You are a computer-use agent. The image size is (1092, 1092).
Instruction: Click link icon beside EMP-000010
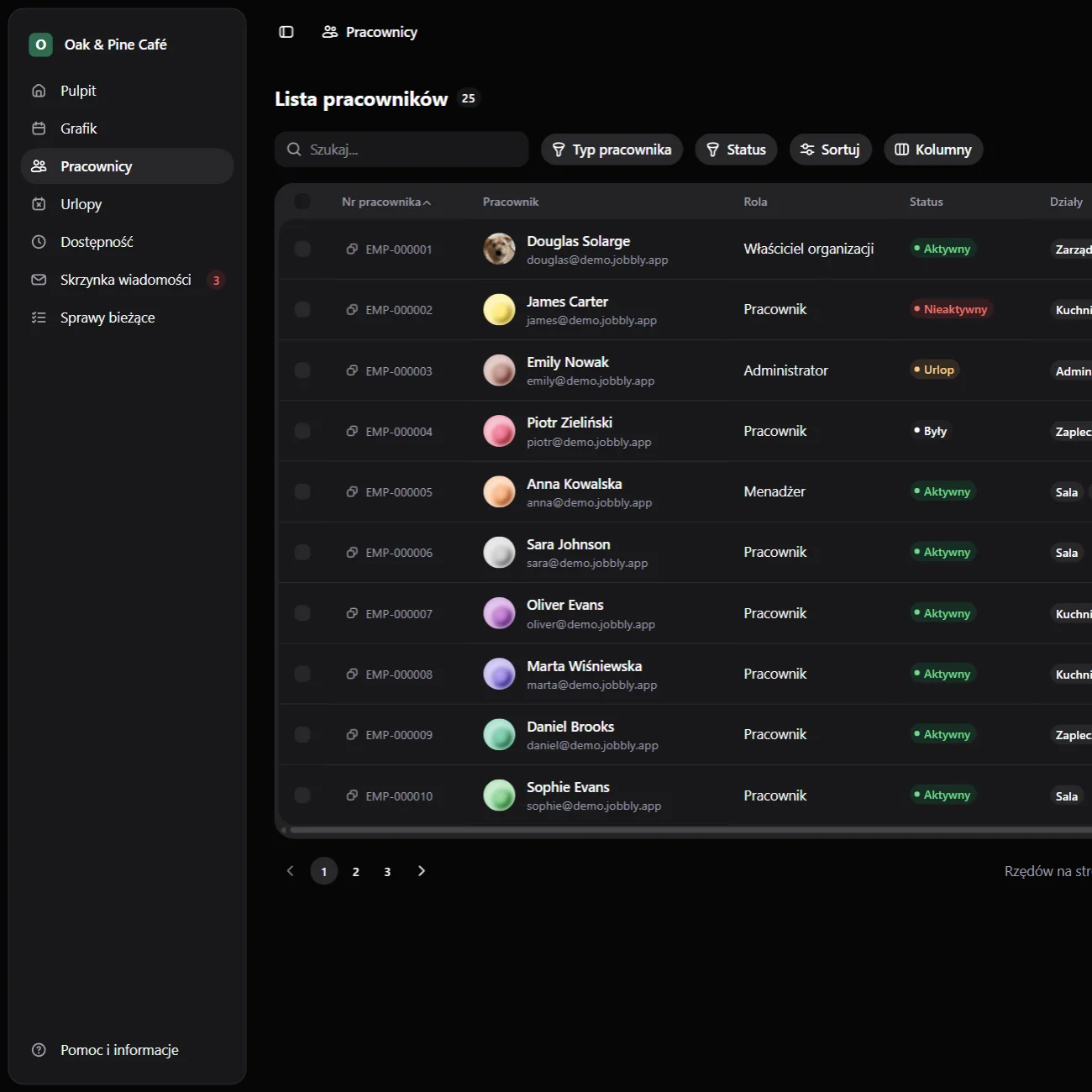point(352,795)
